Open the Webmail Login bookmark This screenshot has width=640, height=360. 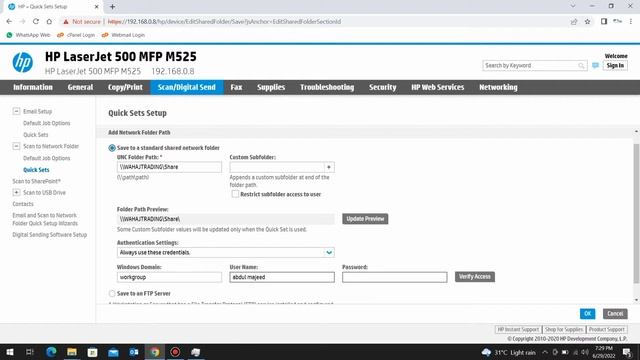click(x=123, y=35)
